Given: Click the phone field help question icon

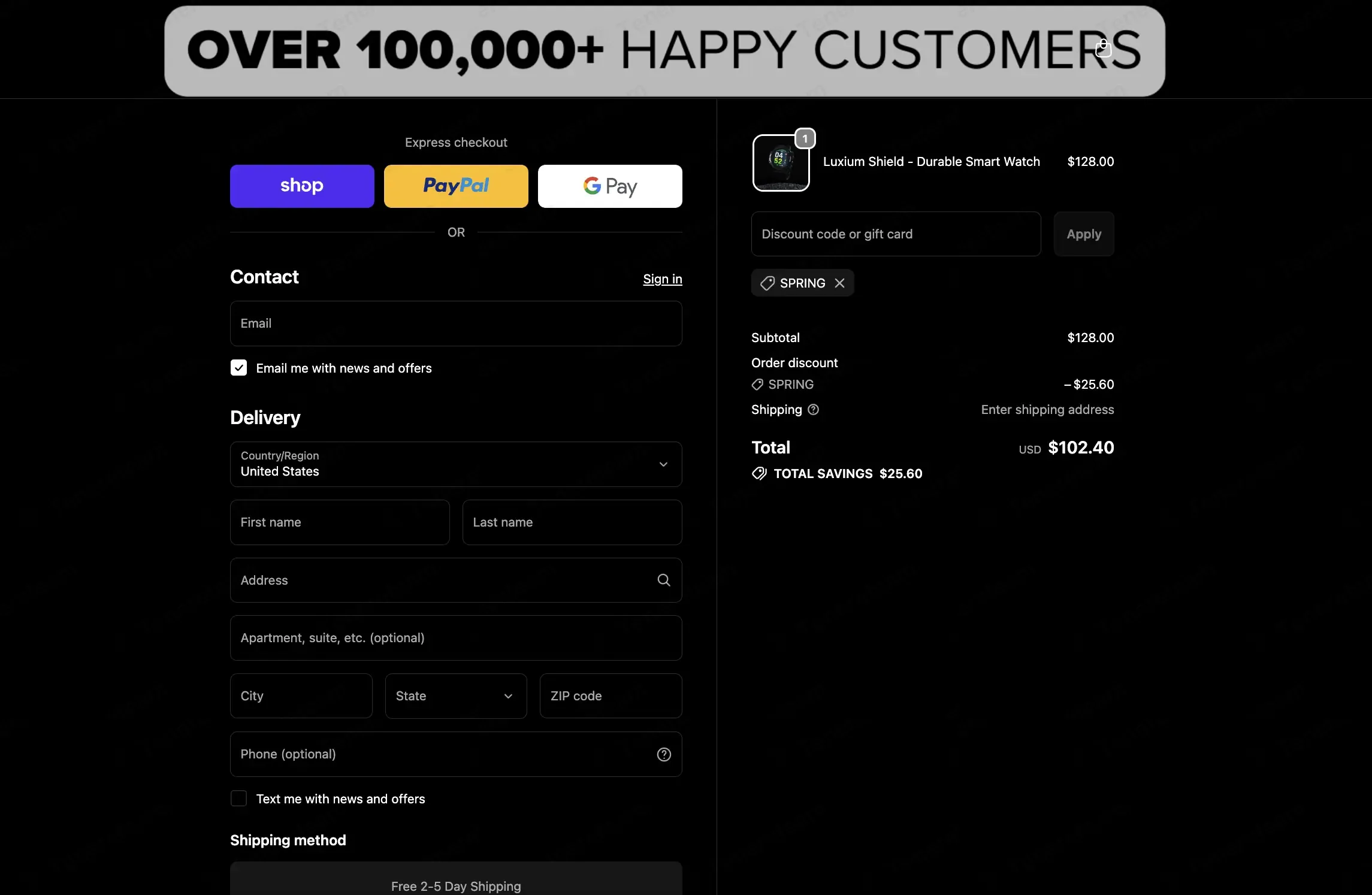Looking at the screenshot, I should point(664,754).
